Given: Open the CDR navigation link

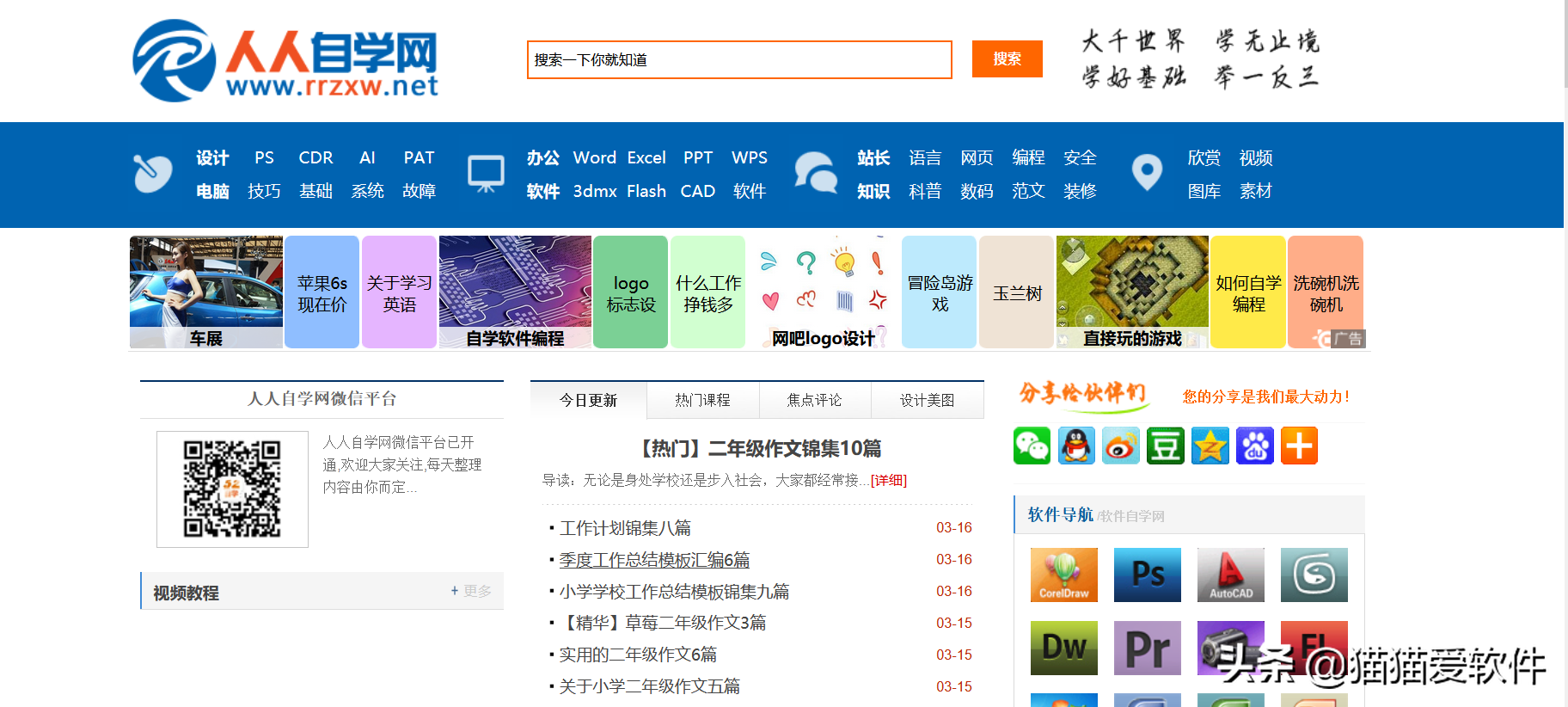Looking at the screenshot, I should (315, 157).
